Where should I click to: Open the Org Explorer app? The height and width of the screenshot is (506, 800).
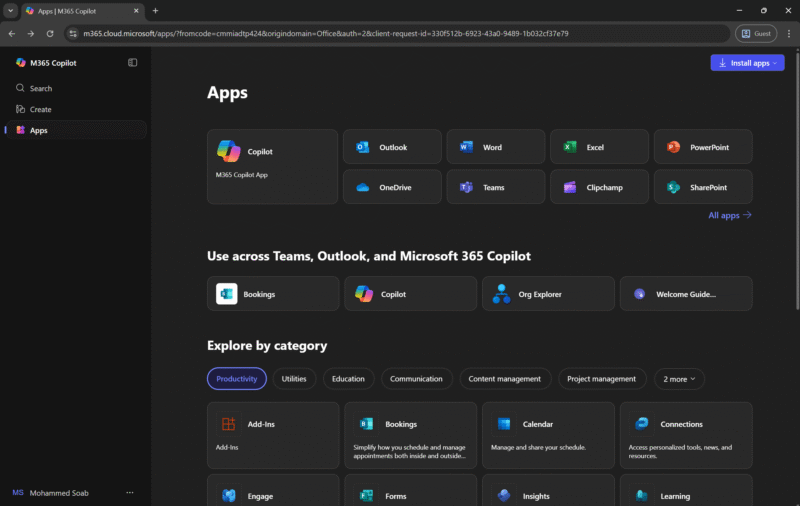pos(548,294)
